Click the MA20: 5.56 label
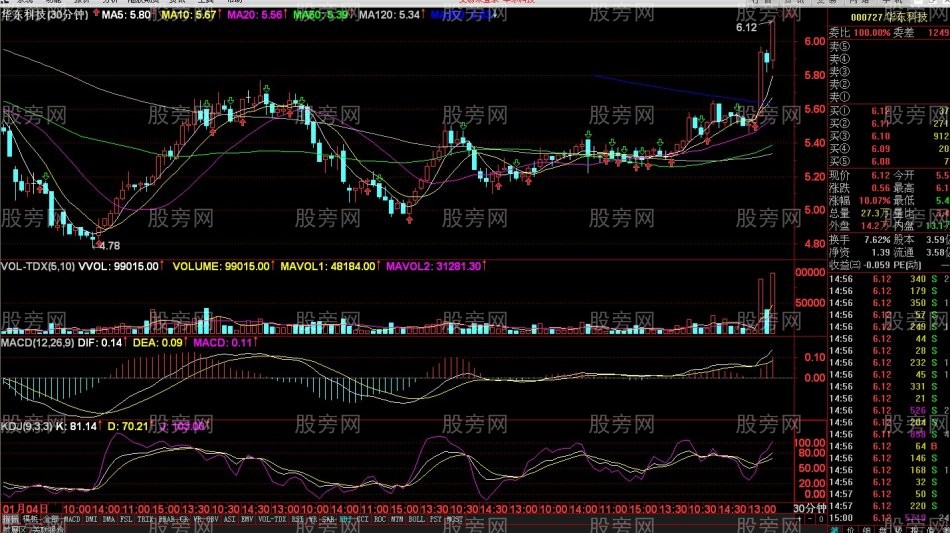The height and width of the screenshot is (533, 950). (x=255, y=15)
